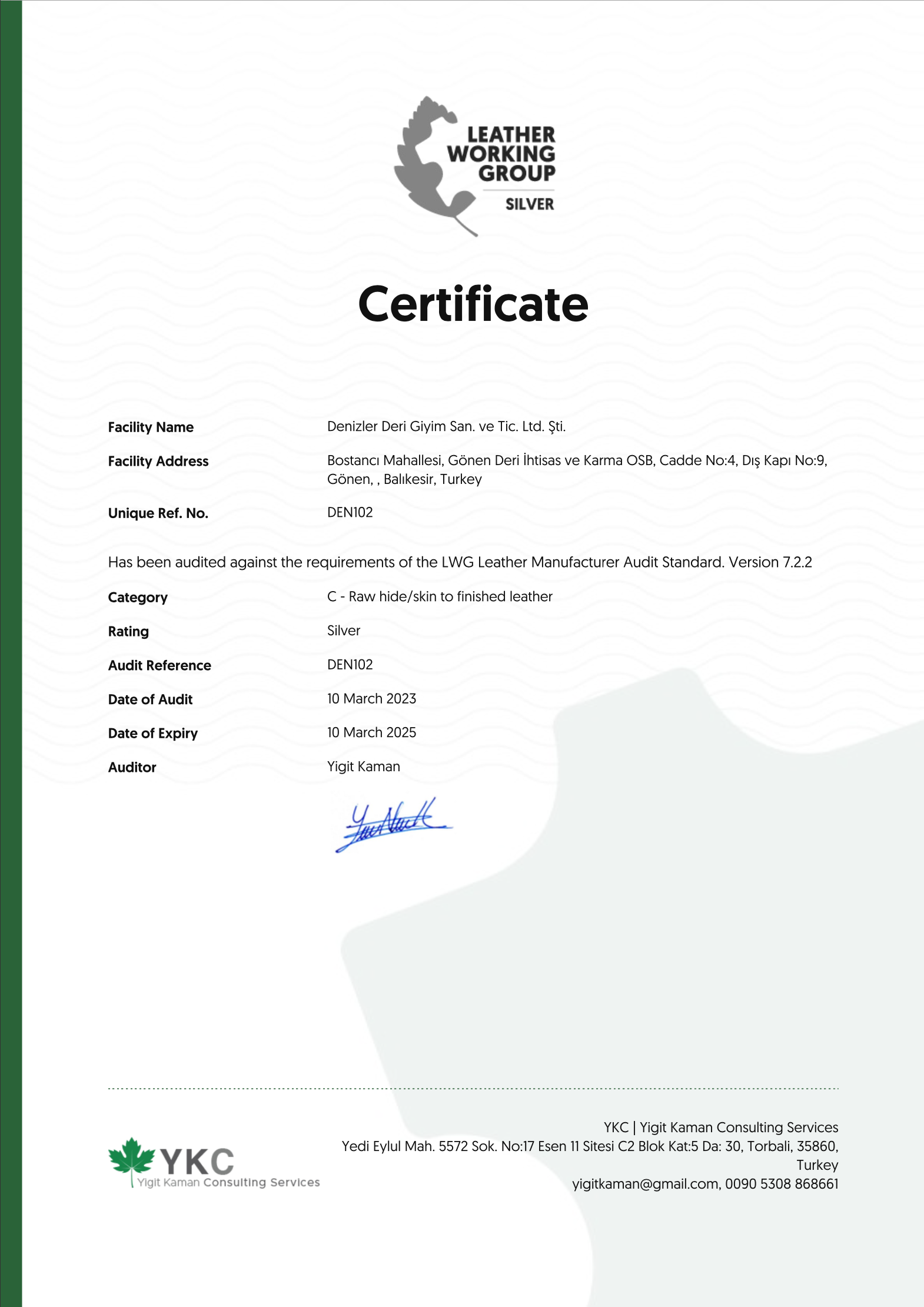The width and height of the screenshot is (924, 1307).
Task: Select the auditor name "Yigit Kaman" in the table
Action: pos(364,767)
